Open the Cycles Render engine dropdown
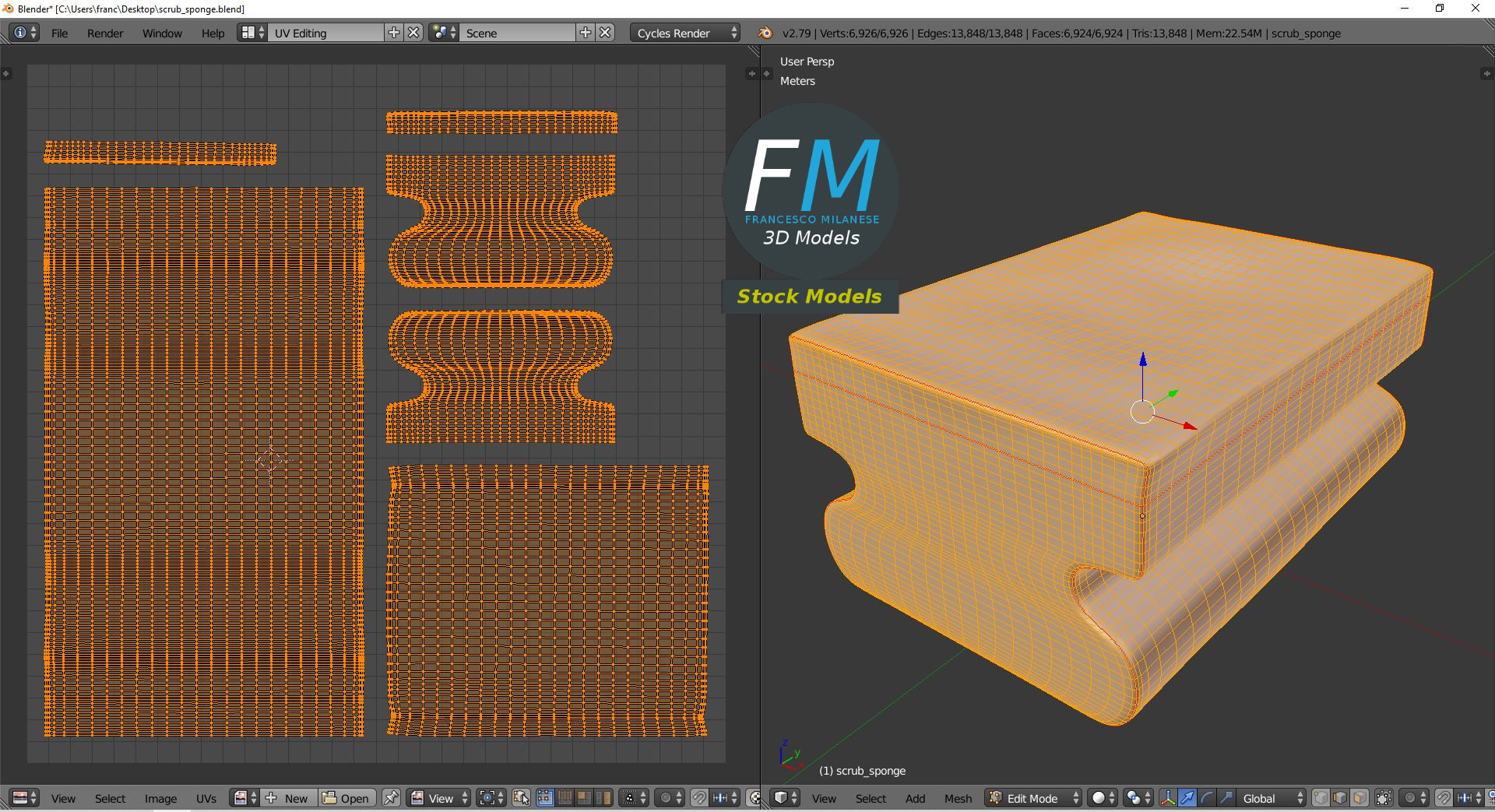This screenshot has width=1495, height=812. pyautogui.click(x=685, y=33)
